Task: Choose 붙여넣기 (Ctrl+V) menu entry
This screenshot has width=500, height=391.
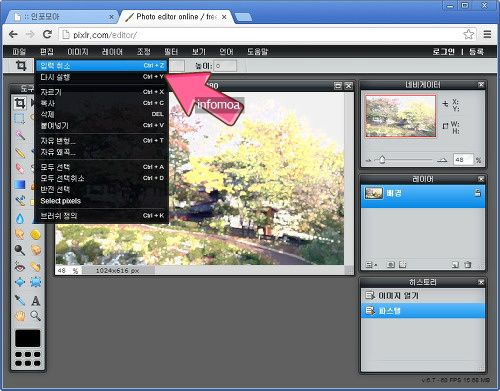Action: (102, 125)
